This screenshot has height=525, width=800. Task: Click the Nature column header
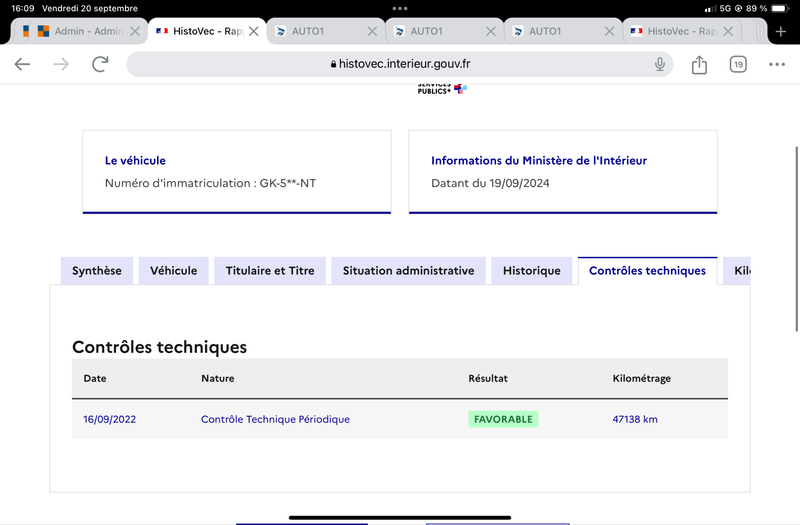click(x=218, y=379)
